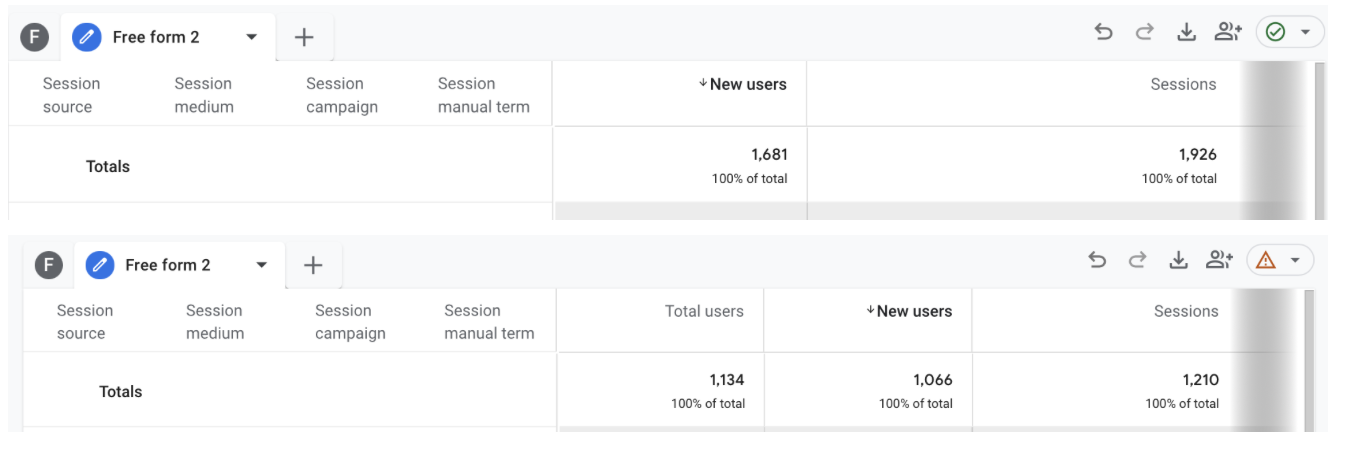Click Sessions column header in bottom table
This screenshot has height=472, width=1368.
[x=1186, y=311]
